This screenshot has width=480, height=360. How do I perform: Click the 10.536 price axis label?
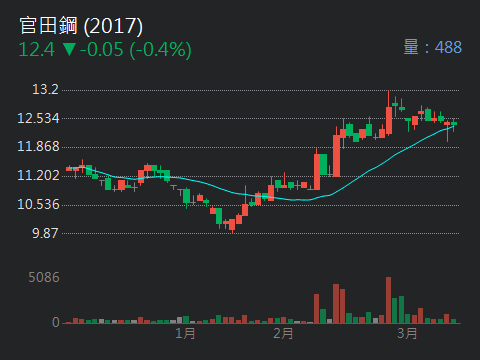(x=38, y=204)
